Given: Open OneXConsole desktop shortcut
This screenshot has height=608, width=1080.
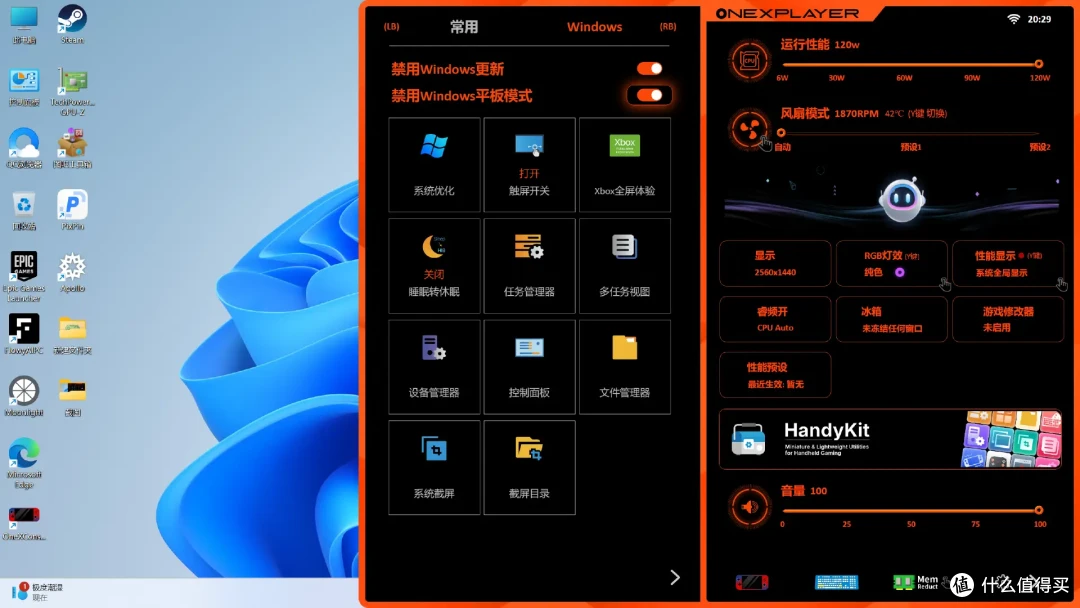Looking at the screenshot, I should [x=23, y=524].
